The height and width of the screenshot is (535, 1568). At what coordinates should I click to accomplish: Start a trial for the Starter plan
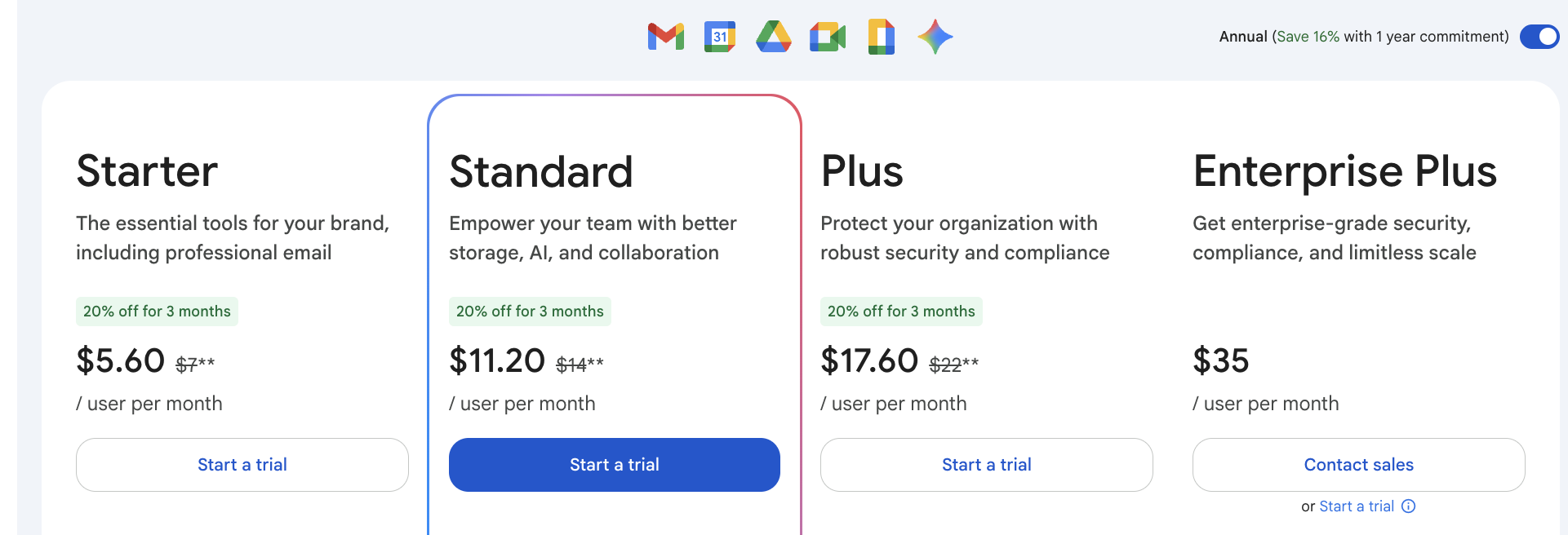[x=242, y=464]
